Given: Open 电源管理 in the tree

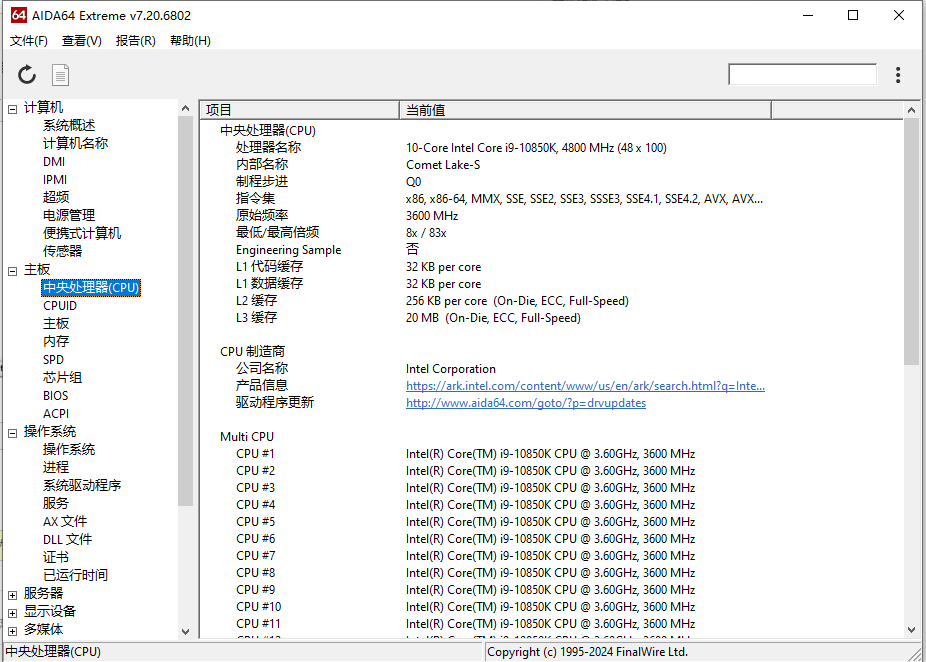Looking at the screenshot, I should coord(69,215).
